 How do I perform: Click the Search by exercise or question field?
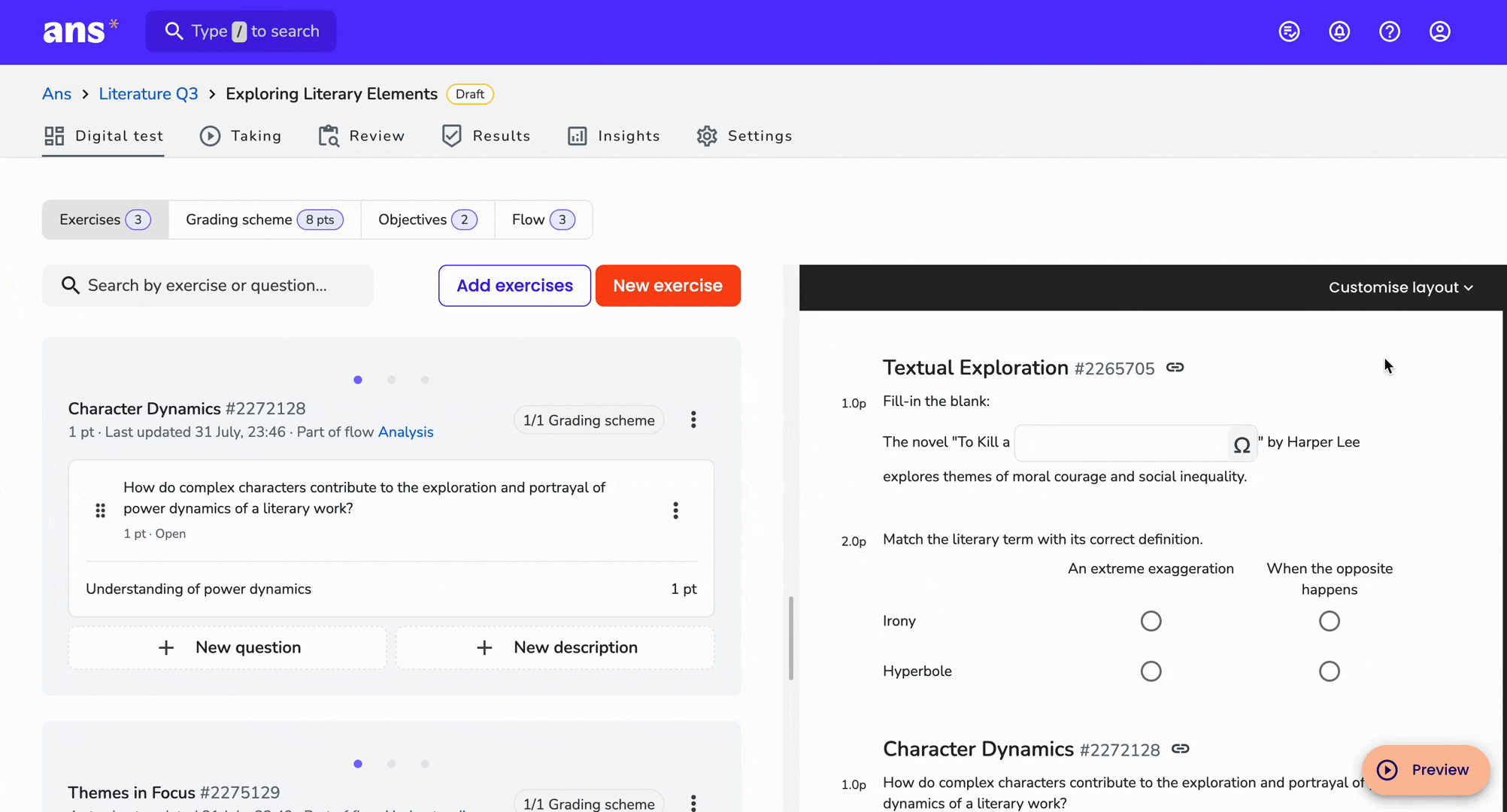pos(208,286)
